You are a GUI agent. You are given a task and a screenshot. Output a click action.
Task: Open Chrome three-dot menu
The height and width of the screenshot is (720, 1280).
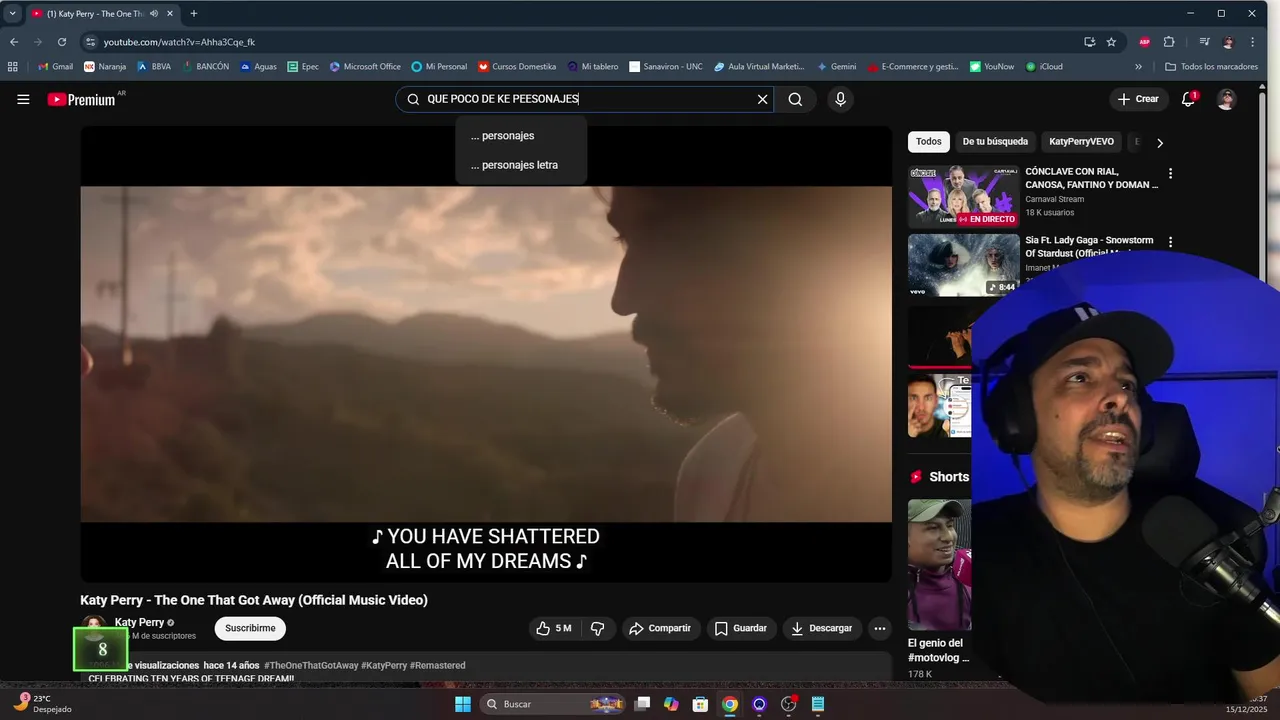tap(1254, 42)
